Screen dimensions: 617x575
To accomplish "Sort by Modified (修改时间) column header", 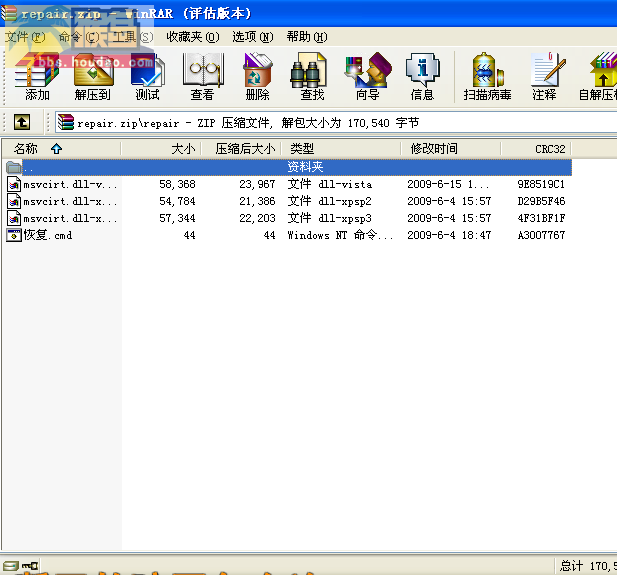I will point(451,149).
